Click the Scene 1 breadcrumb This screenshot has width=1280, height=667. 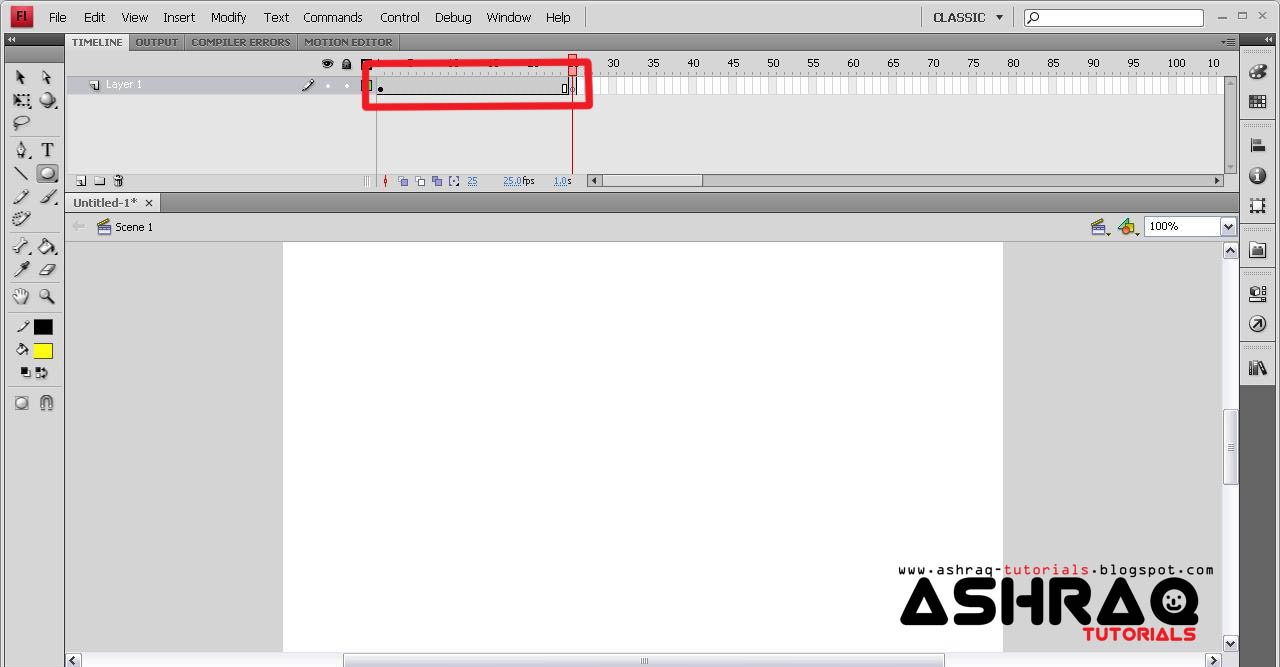(133, 227)
